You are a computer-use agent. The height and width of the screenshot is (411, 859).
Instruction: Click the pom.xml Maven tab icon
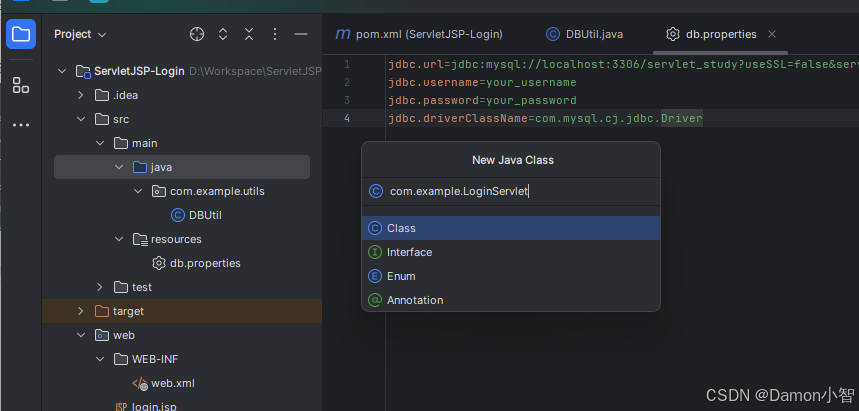[x=342, y=34]
